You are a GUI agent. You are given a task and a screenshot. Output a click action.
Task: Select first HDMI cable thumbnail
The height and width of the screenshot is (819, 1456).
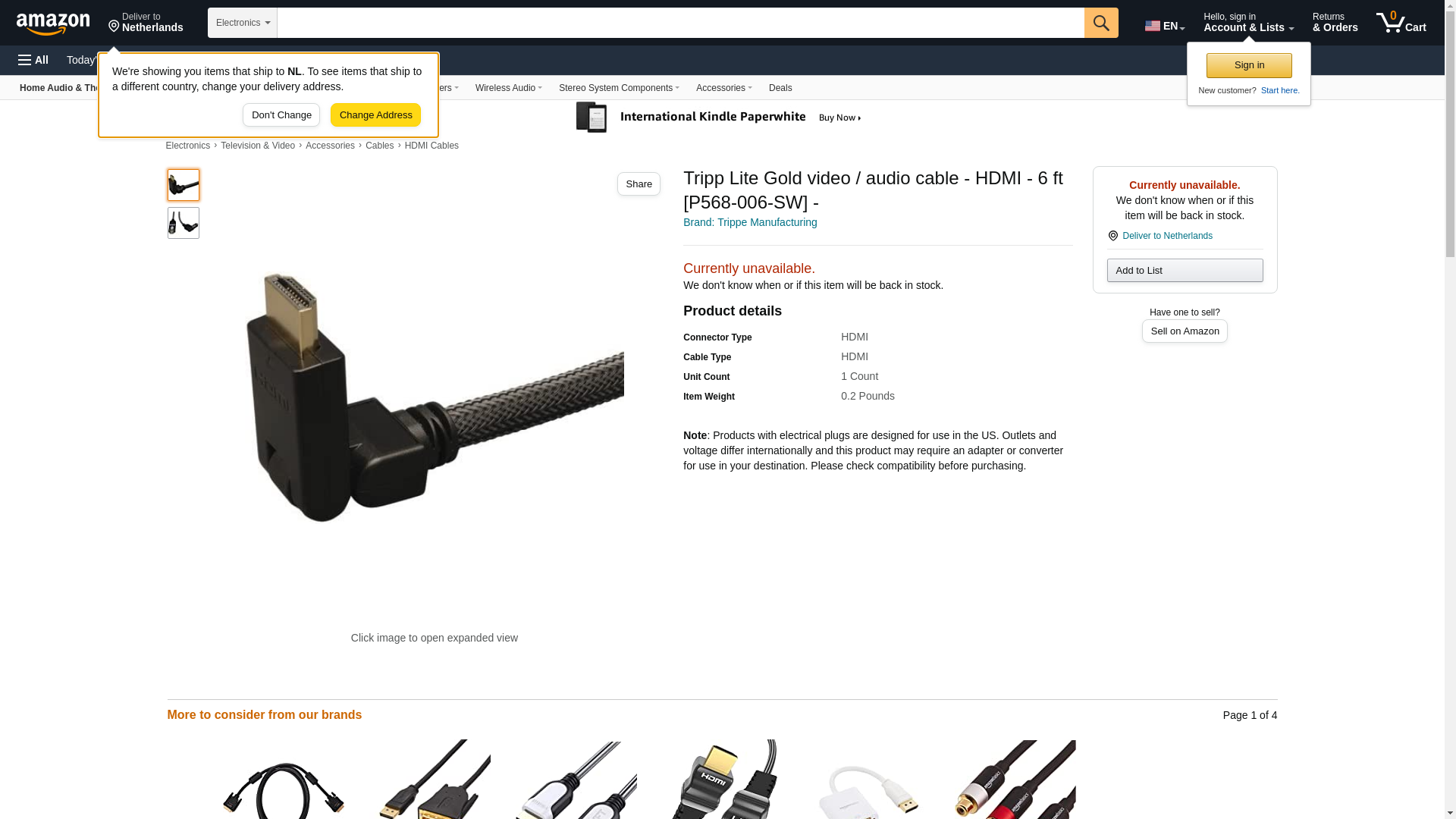(x=184, y=185)
